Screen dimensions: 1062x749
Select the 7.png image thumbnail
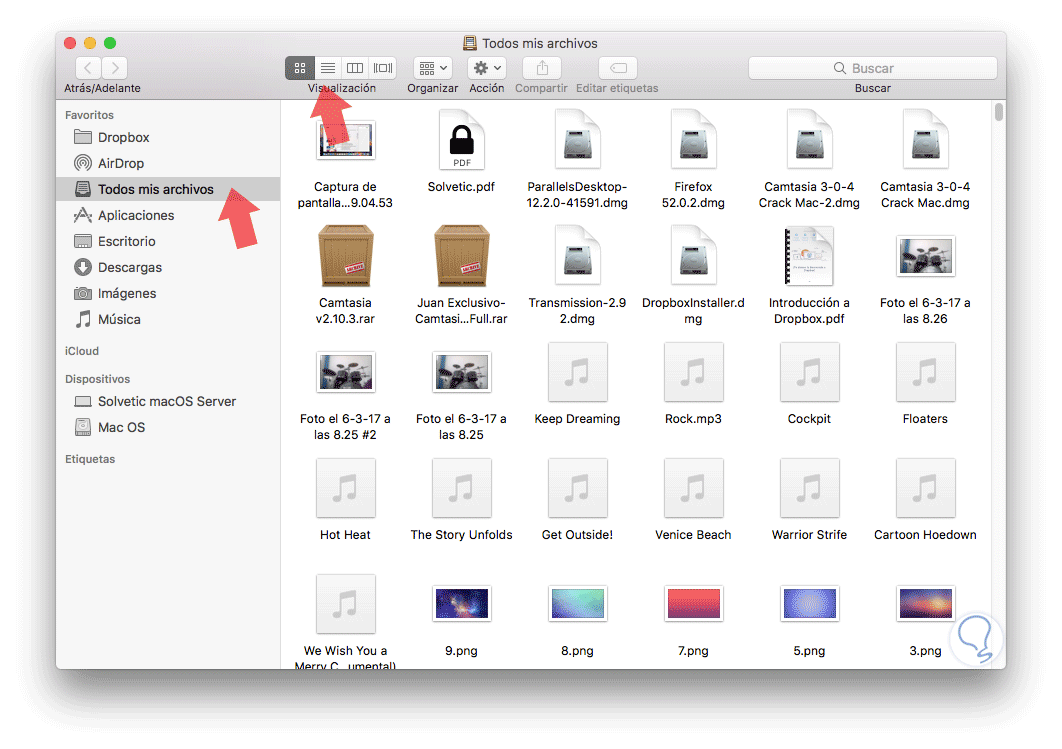click(694, 603)
